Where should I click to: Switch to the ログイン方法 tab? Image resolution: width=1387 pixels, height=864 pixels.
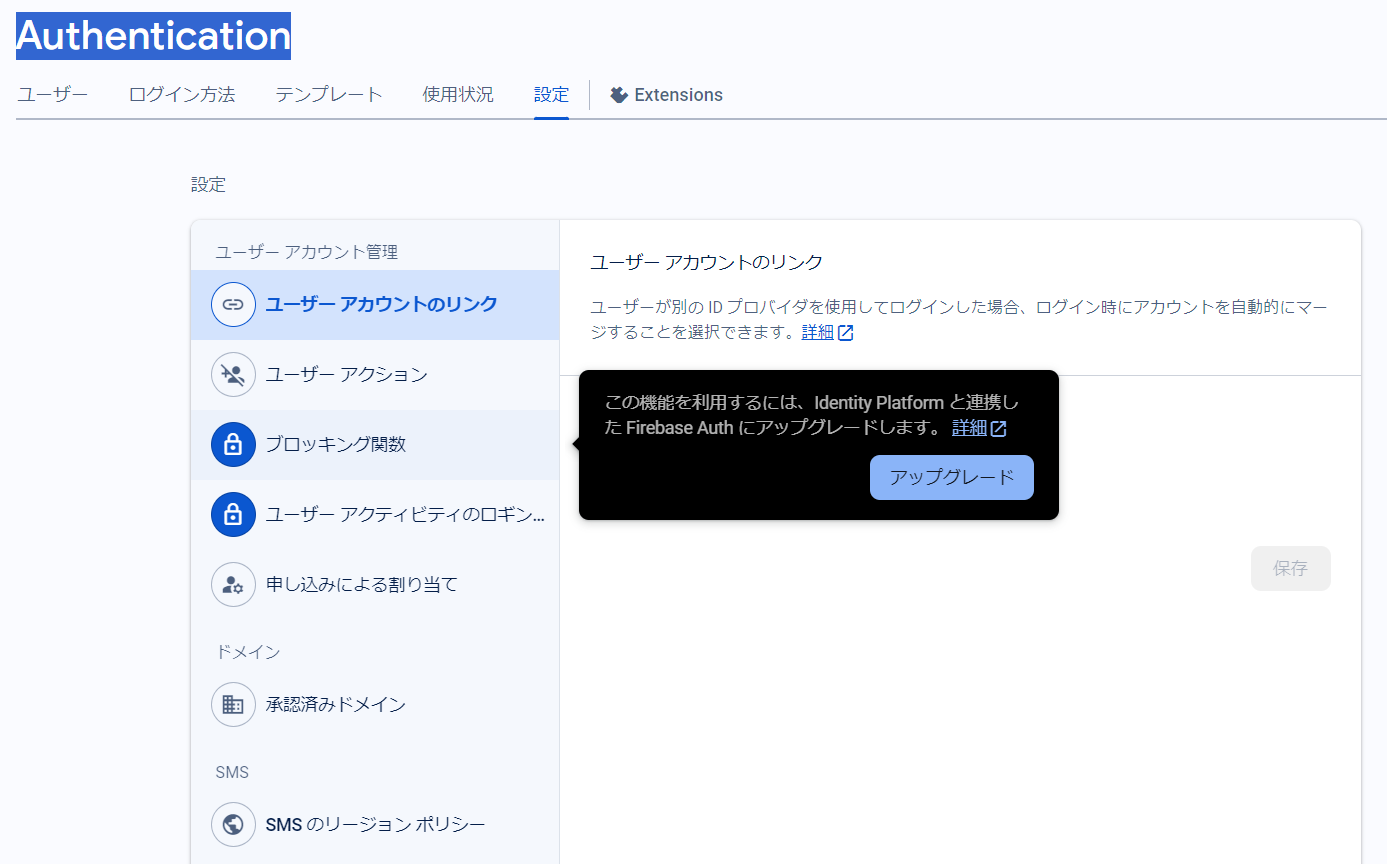pyautogui.click(x=182, y=95)
